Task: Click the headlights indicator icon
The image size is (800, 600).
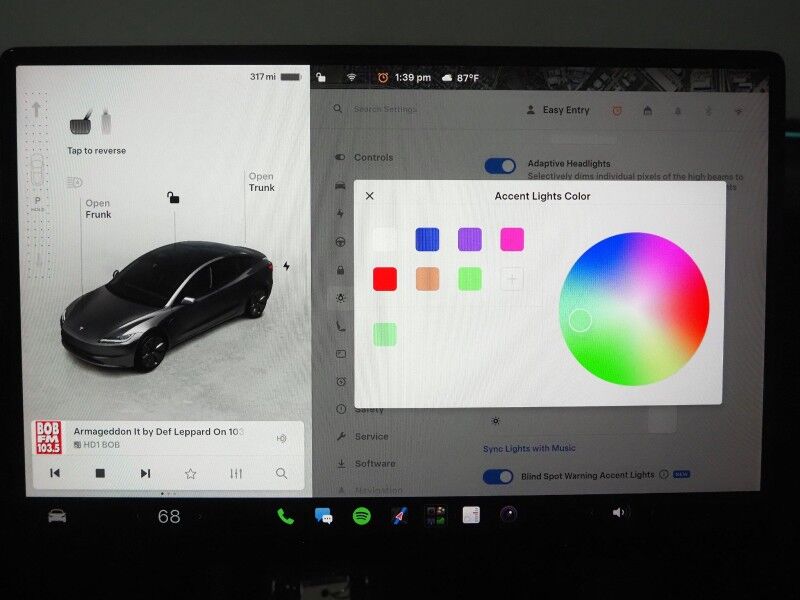Action: [x=74, y=182]
